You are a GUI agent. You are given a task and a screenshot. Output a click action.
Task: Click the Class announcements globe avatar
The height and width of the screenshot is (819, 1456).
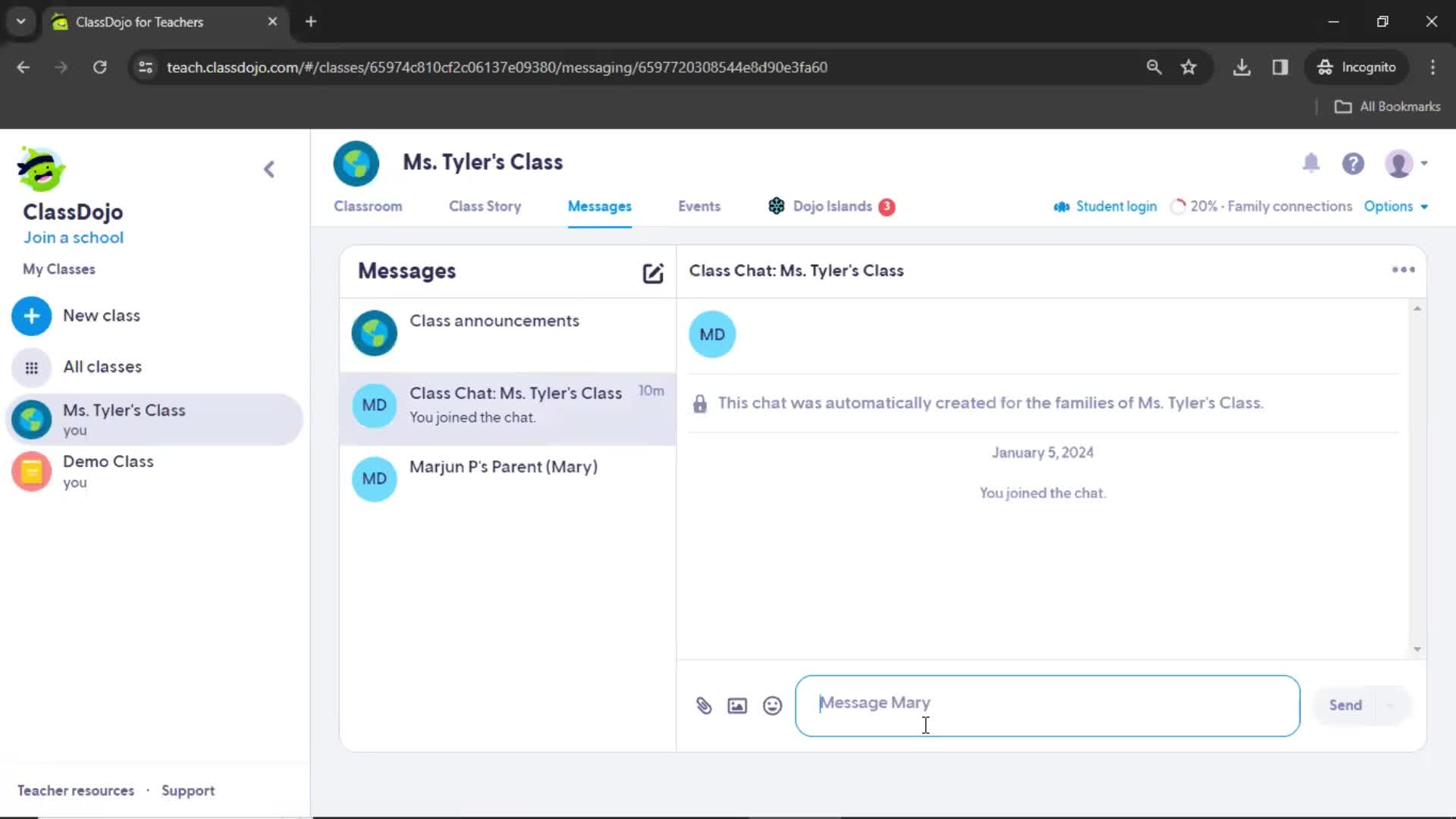(x=374, y=333)
